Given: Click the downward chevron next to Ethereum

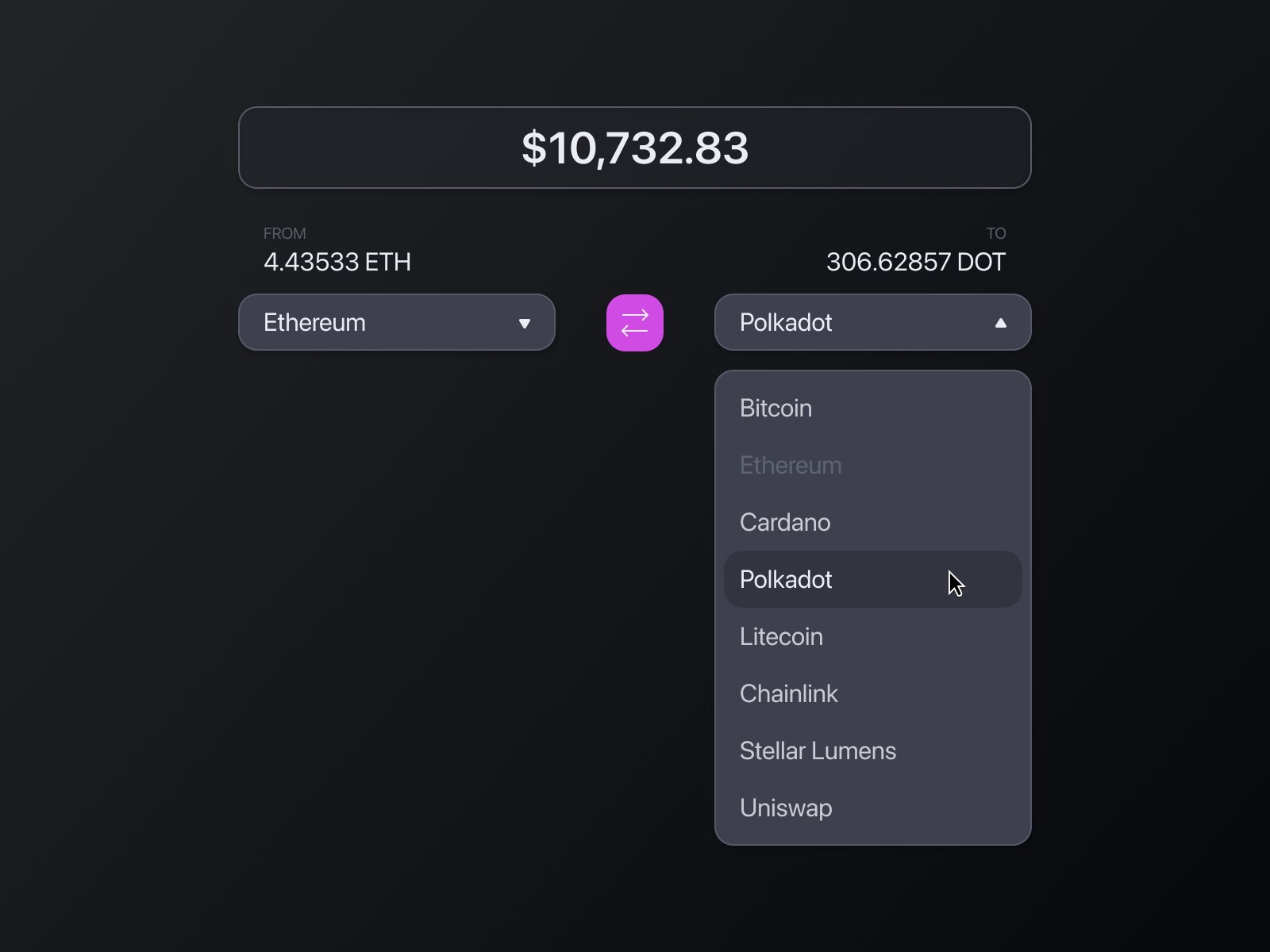Looking at the screenshot, I should click(x=524, y=322).
